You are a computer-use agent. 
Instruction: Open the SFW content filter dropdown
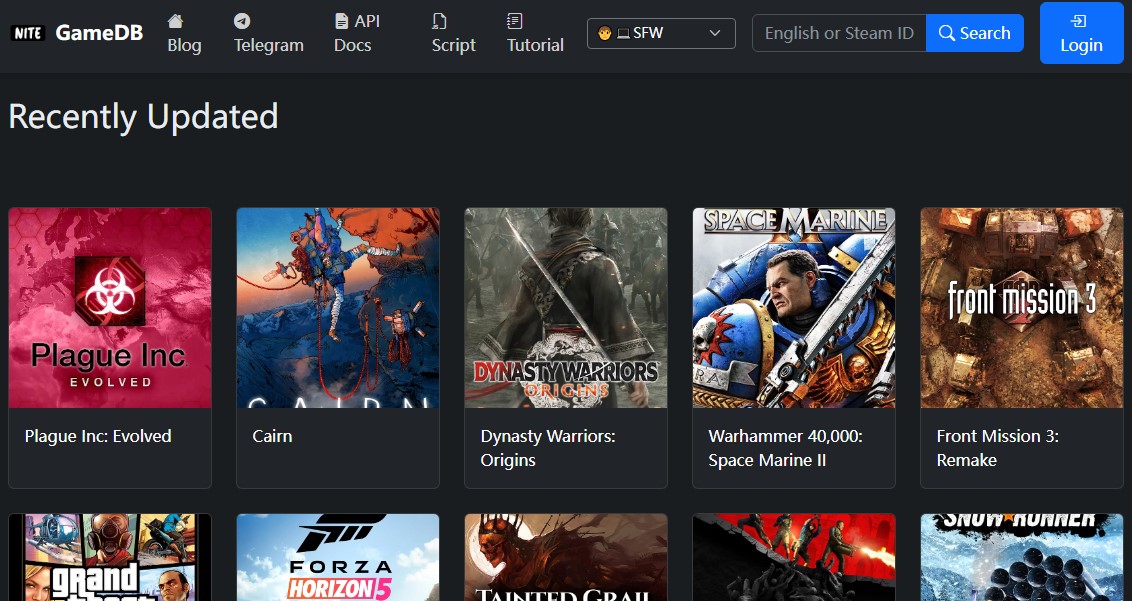661,33
